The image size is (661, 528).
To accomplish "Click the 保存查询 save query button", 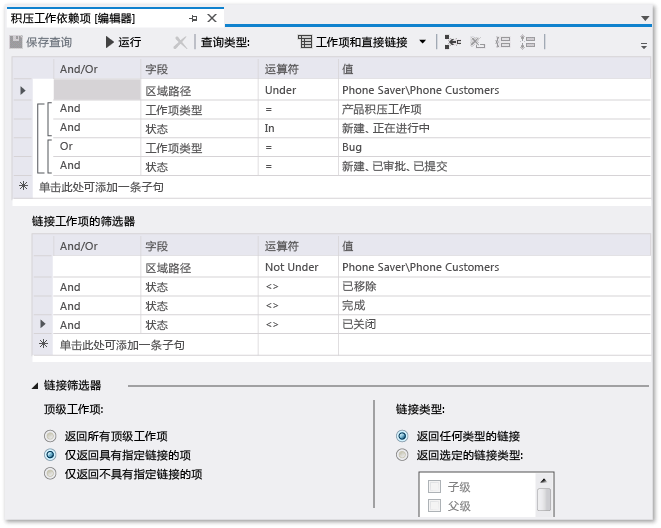I will pyautogui.click(x=41, y=42).
